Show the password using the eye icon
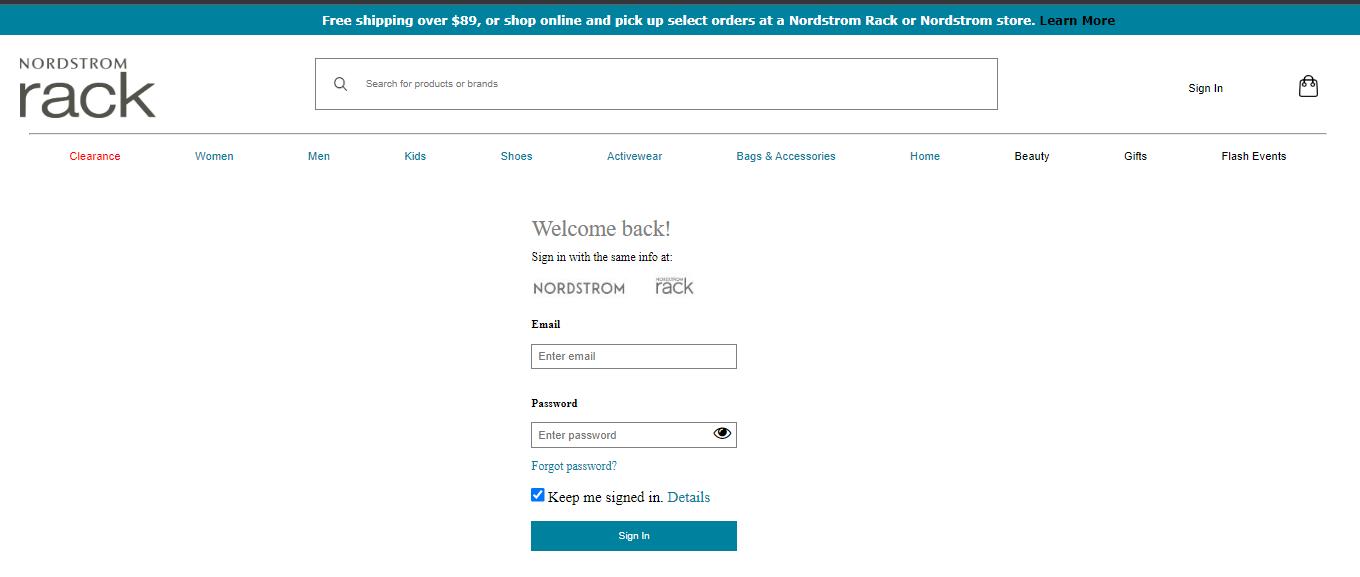 (x=722, y=434)
